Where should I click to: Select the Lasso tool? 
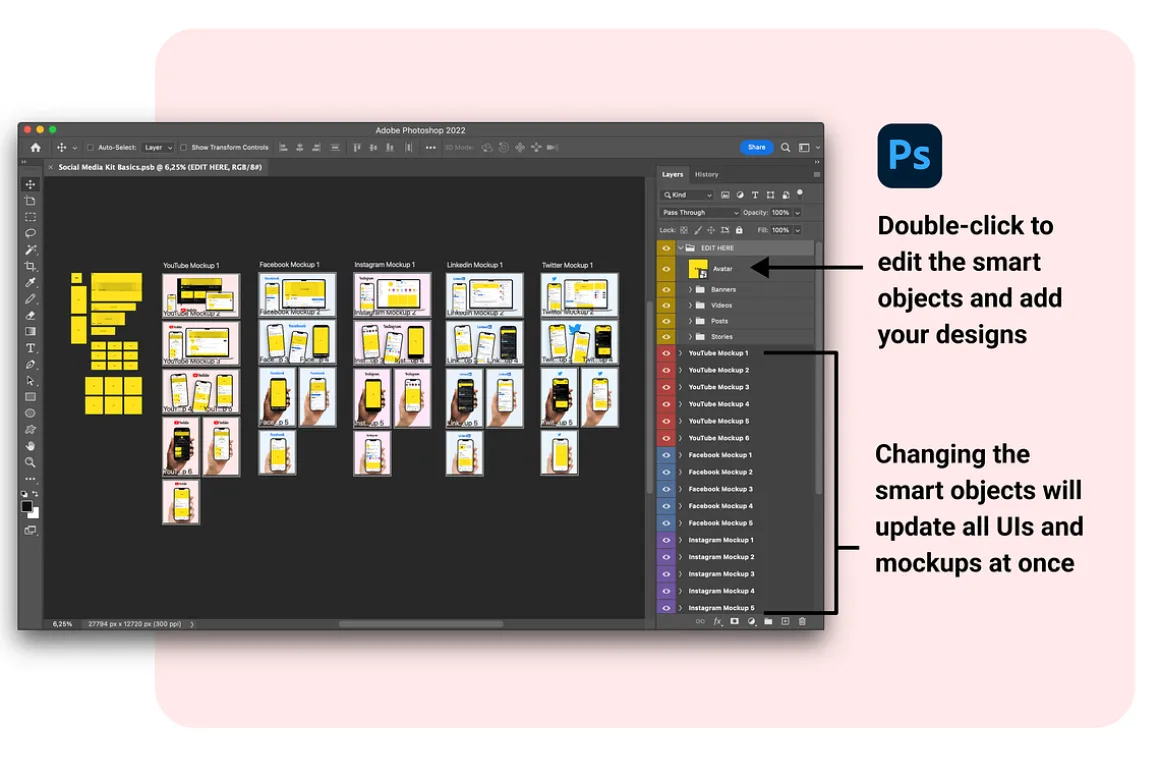tap(30, 233)
